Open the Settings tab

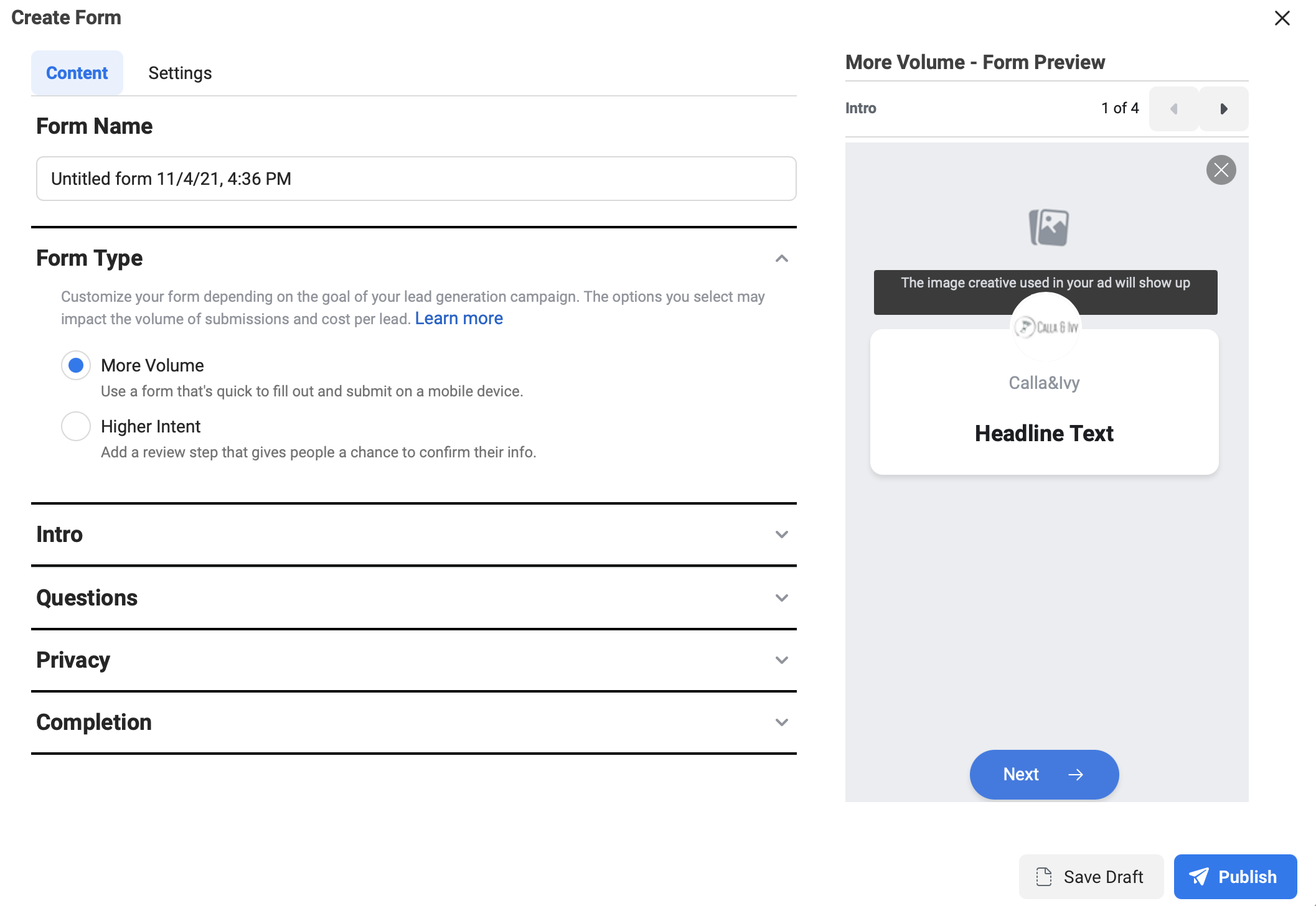point(180,73)
